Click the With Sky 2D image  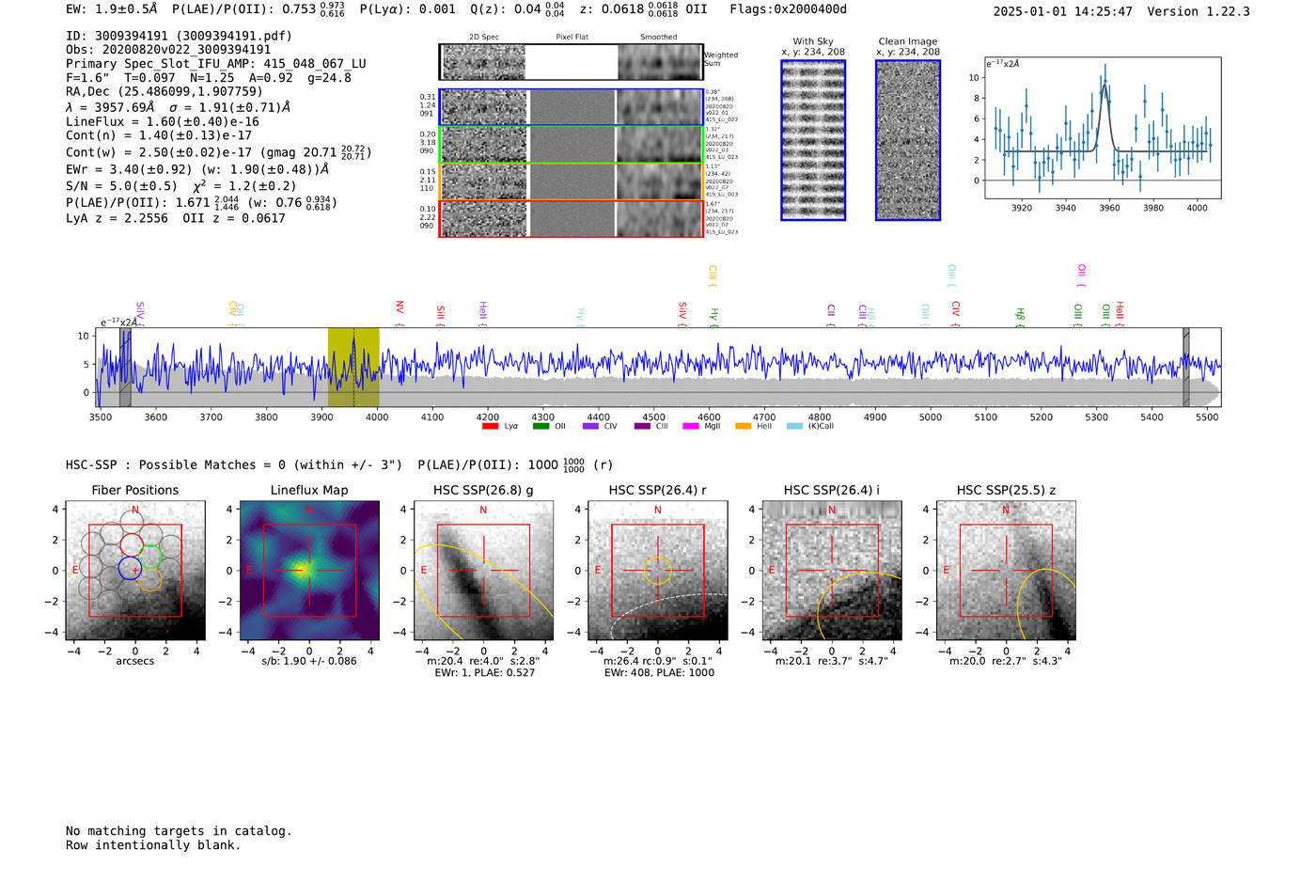coord(813,140)
